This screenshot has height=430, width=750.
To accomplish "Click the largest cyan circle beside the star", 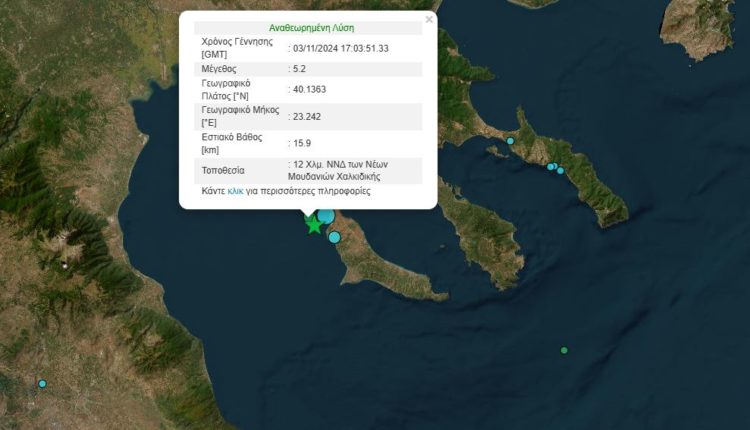I will pos(326,215).
